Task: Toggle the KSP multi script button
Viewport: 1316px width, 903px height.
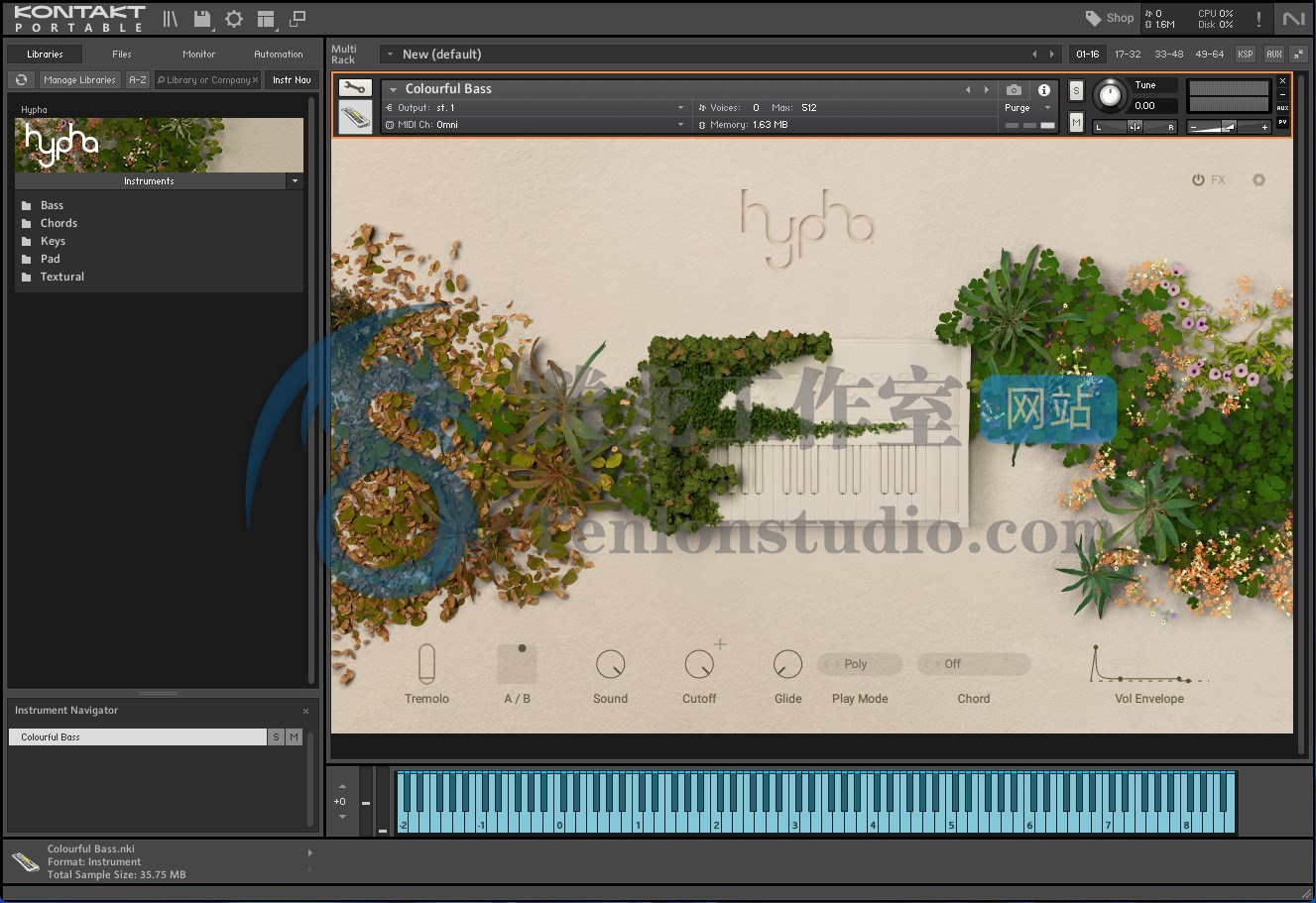Action: [x=1246, y=55]
